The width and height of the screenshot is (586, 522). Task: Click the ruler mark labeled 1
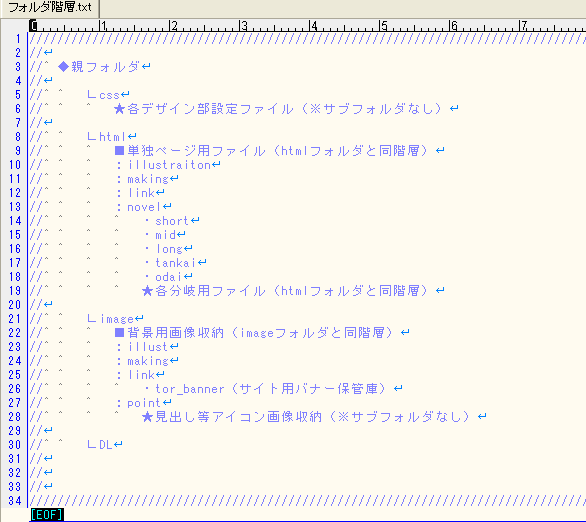point(104,25)
